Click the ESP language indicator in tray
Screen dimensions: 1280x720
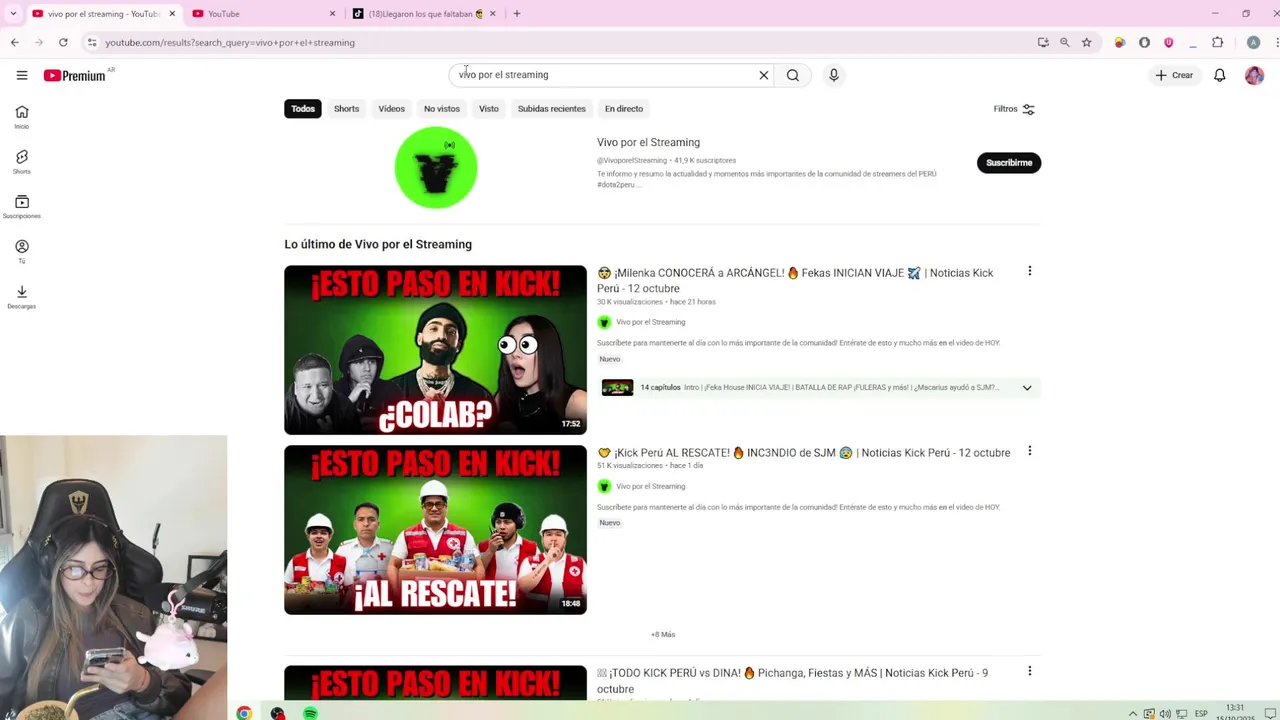[x=1201, y=714]
